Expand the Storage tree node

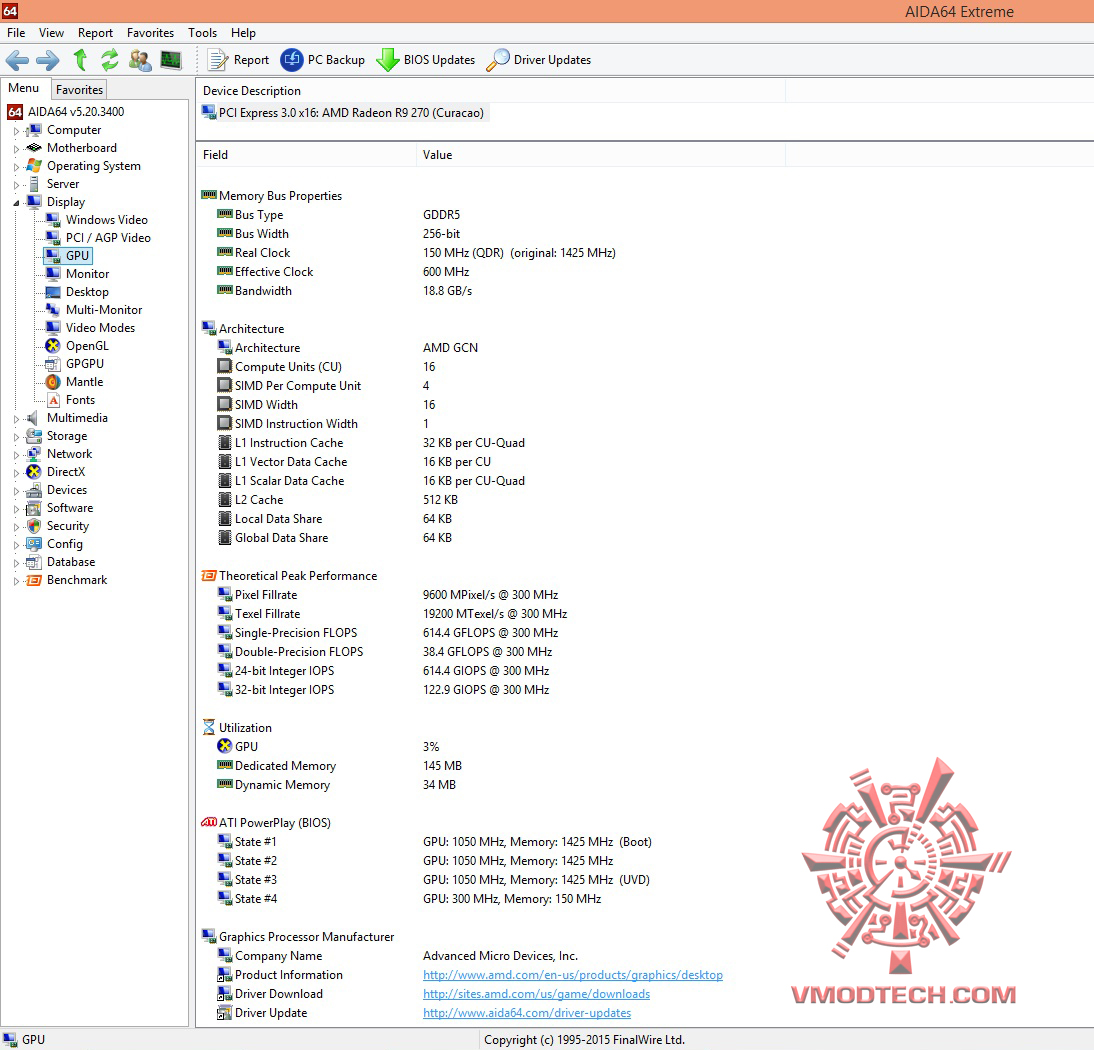point(16,437)
